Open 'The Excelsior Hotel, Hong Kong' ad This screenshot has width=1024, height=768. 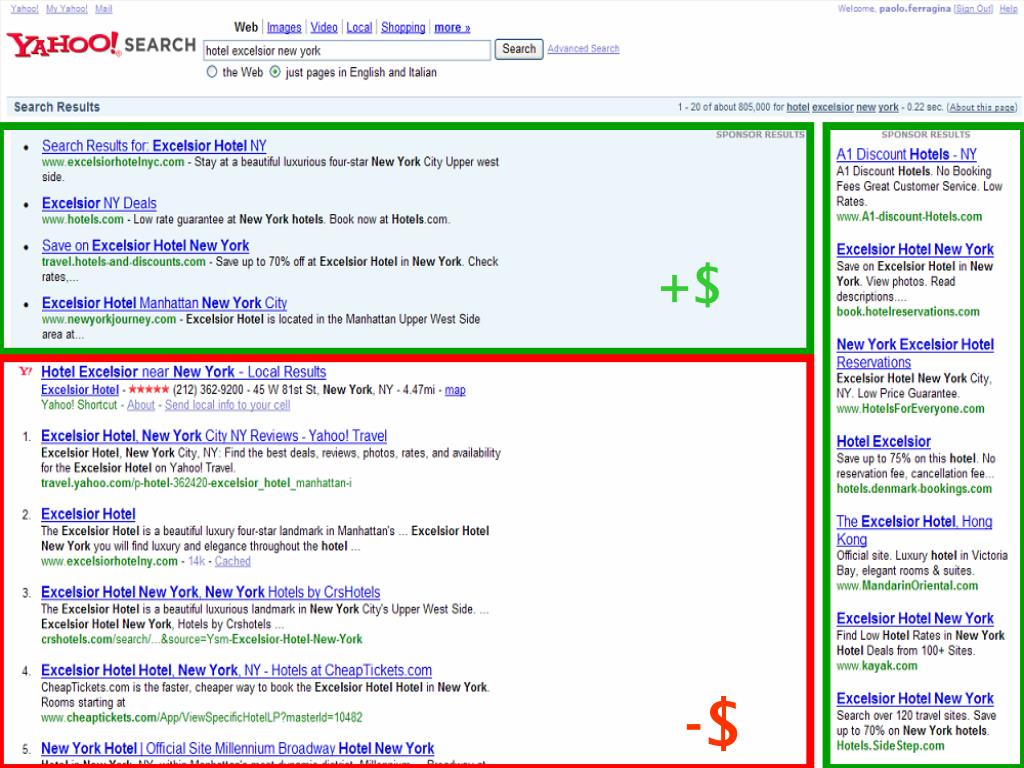coord(914,530)
